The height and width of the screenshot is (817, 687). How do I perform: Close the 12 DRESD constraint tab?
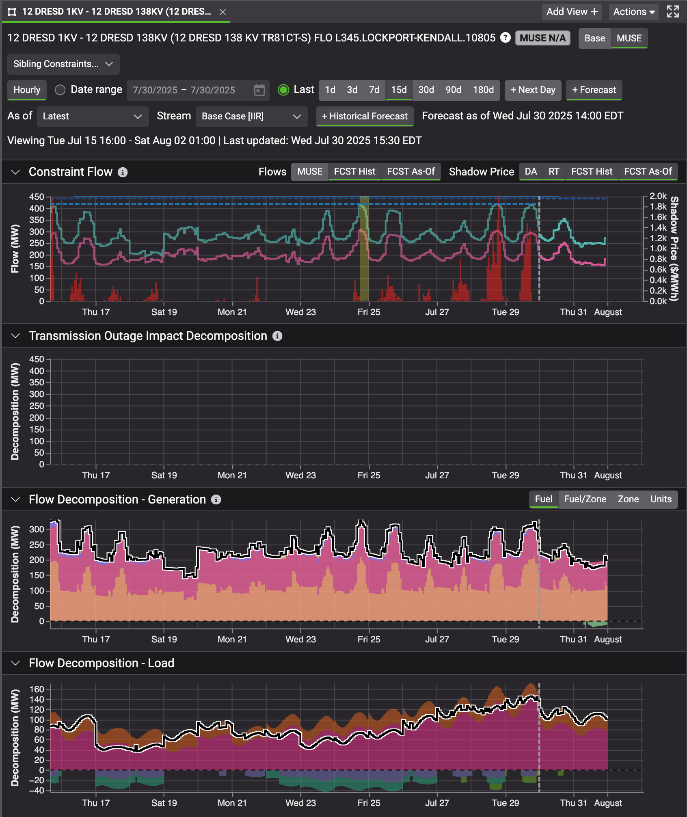222,12
